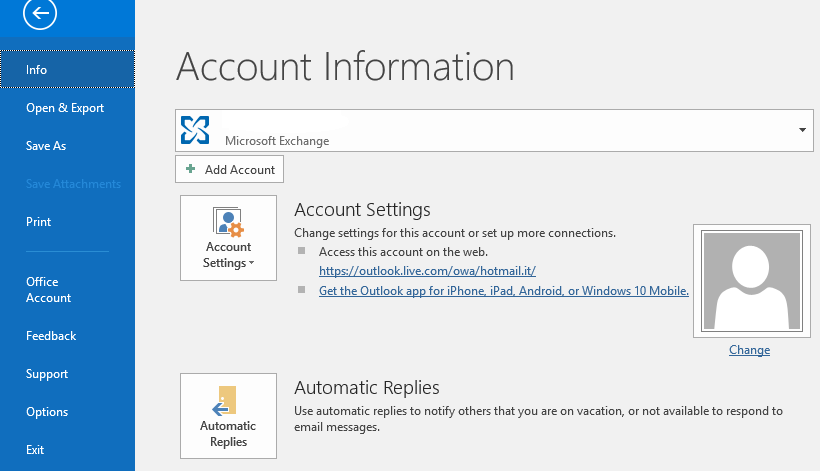Viewport: 820px width, 471px height.
Task: Click 'Access this account on the web.' text
Action: [403, 252]
